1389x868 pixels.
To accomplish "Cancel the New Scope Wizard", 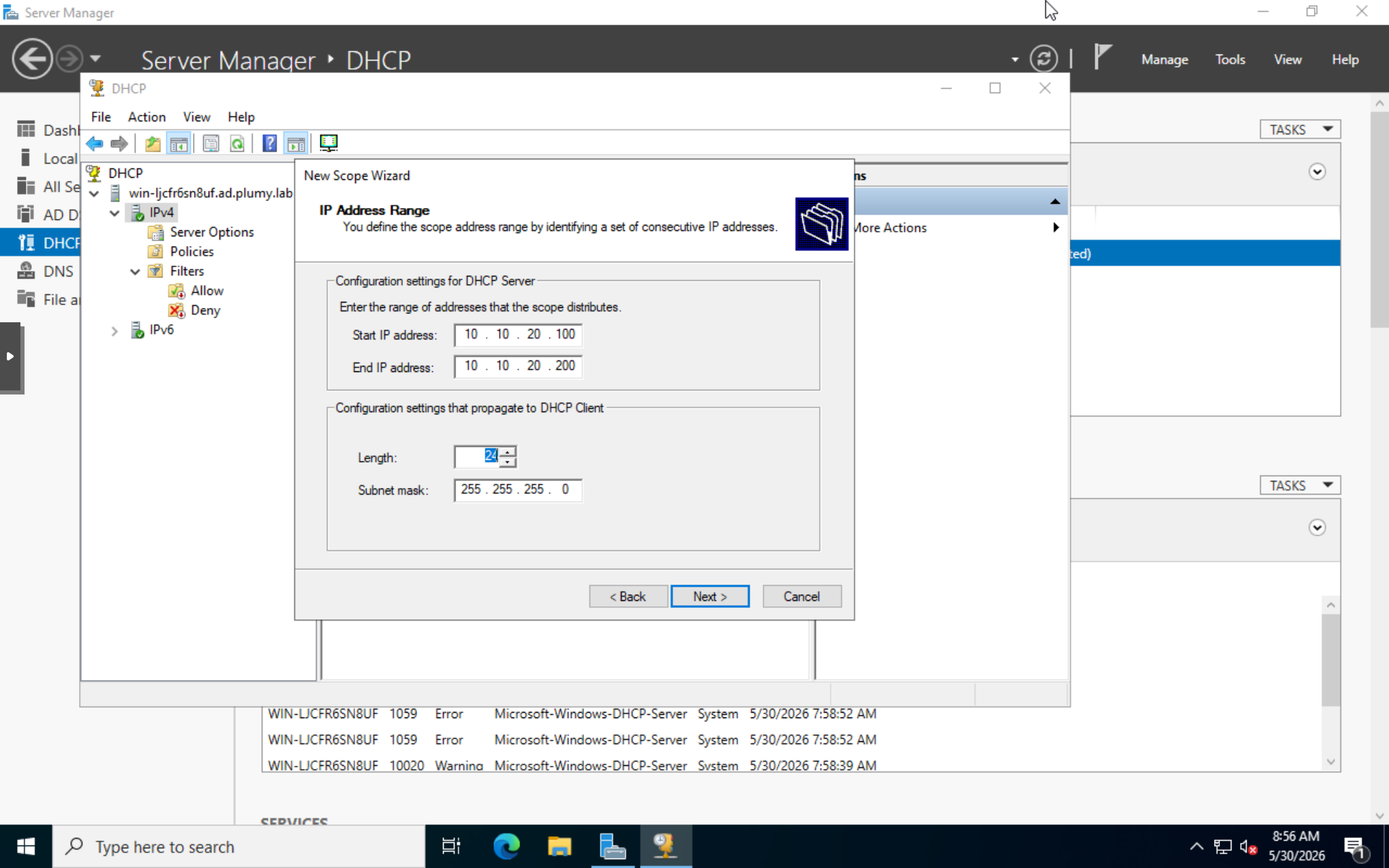I will (802, 596).
